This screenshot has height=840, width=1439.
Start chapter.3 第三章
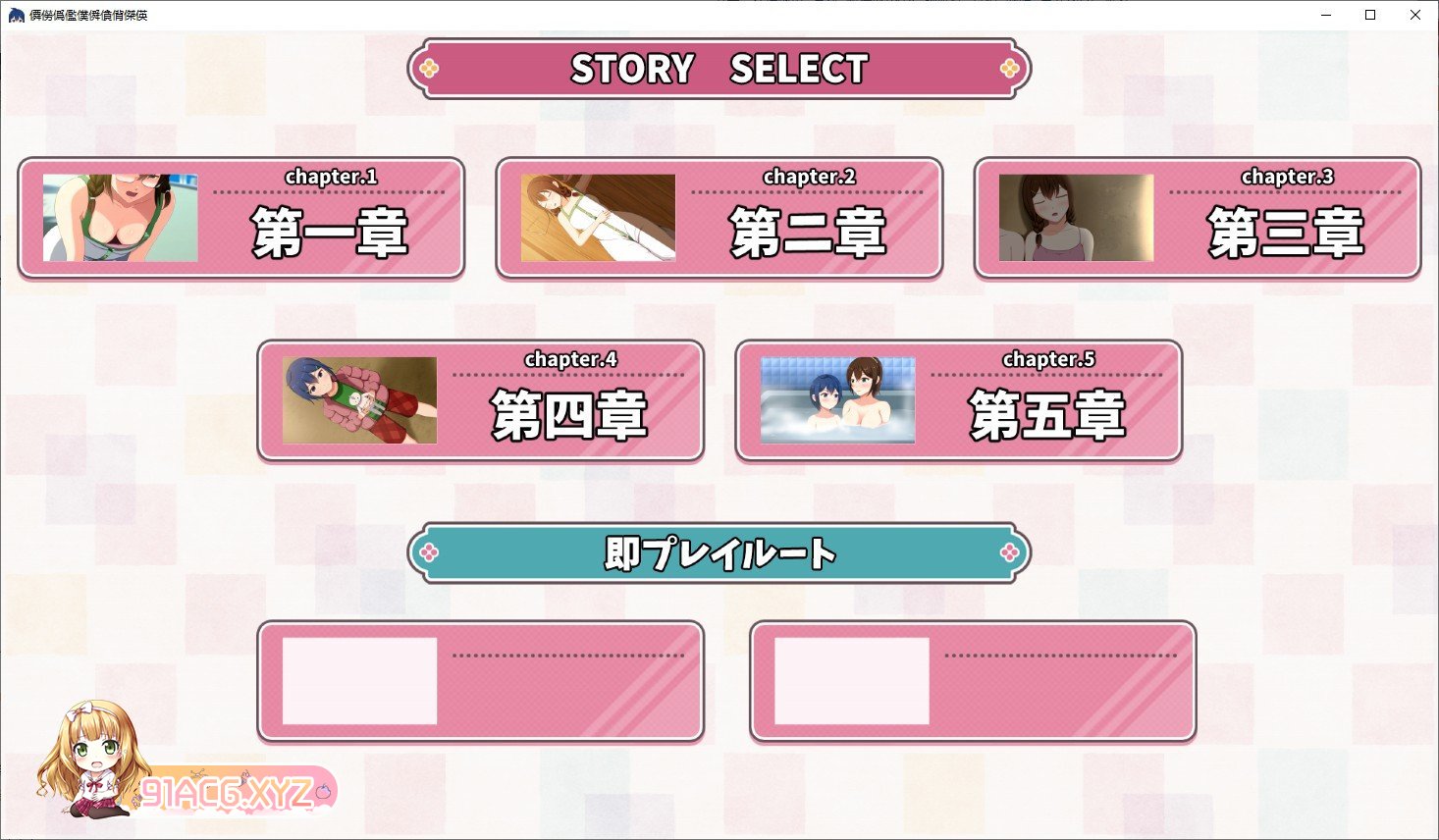1197,218
